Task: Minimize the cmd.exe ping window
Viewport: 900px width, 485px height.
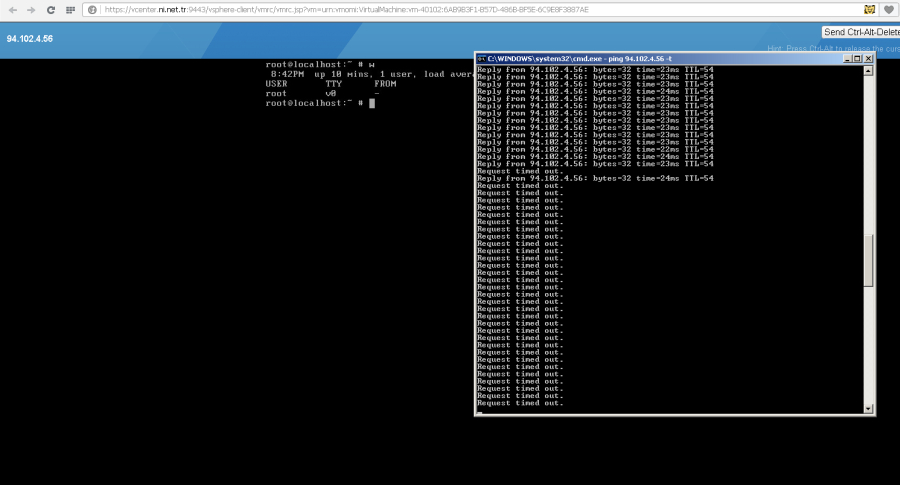Action: (847, 59)
